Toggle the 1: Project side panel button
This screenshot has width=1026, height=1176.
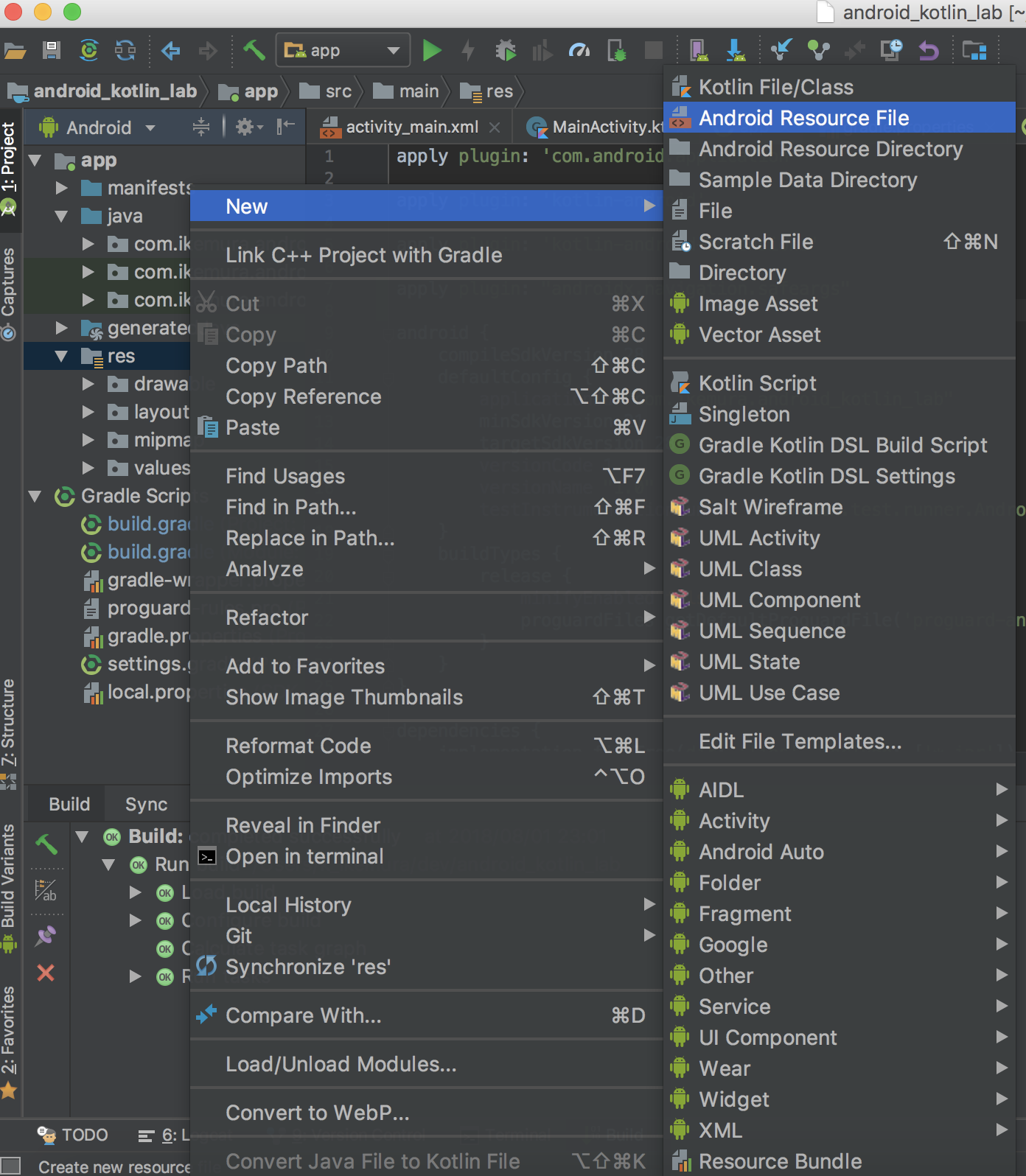coord(9,169)
